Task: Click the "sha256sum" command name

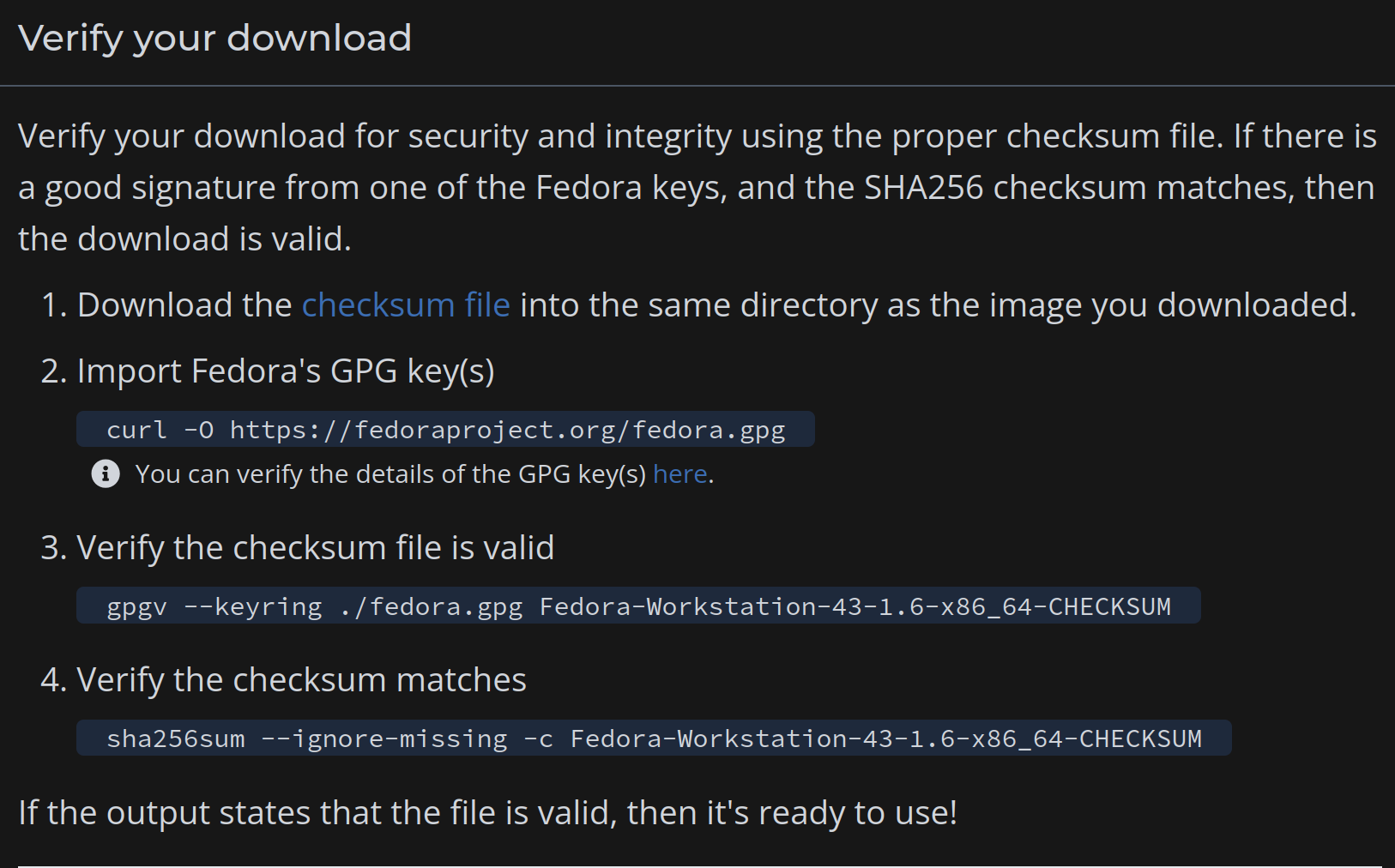Action: pyautogui.click(x=175, y=738)
